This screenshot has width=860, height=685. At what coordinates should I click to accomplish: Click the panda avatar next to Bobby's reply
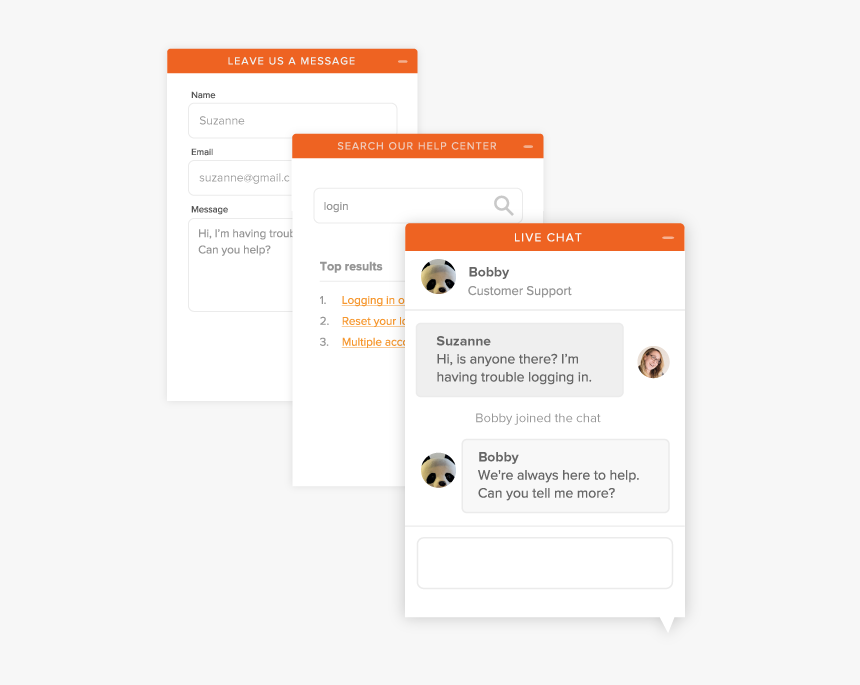coord(438,470)
